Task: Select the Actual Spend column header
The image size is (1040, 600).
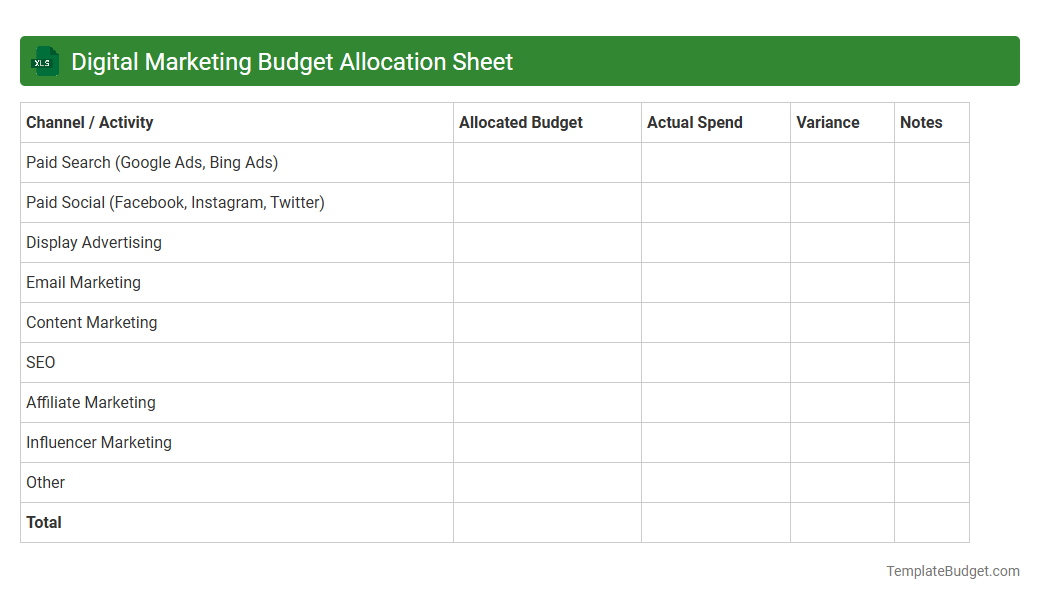Action: pyautogui.click(x=694, y=122)
